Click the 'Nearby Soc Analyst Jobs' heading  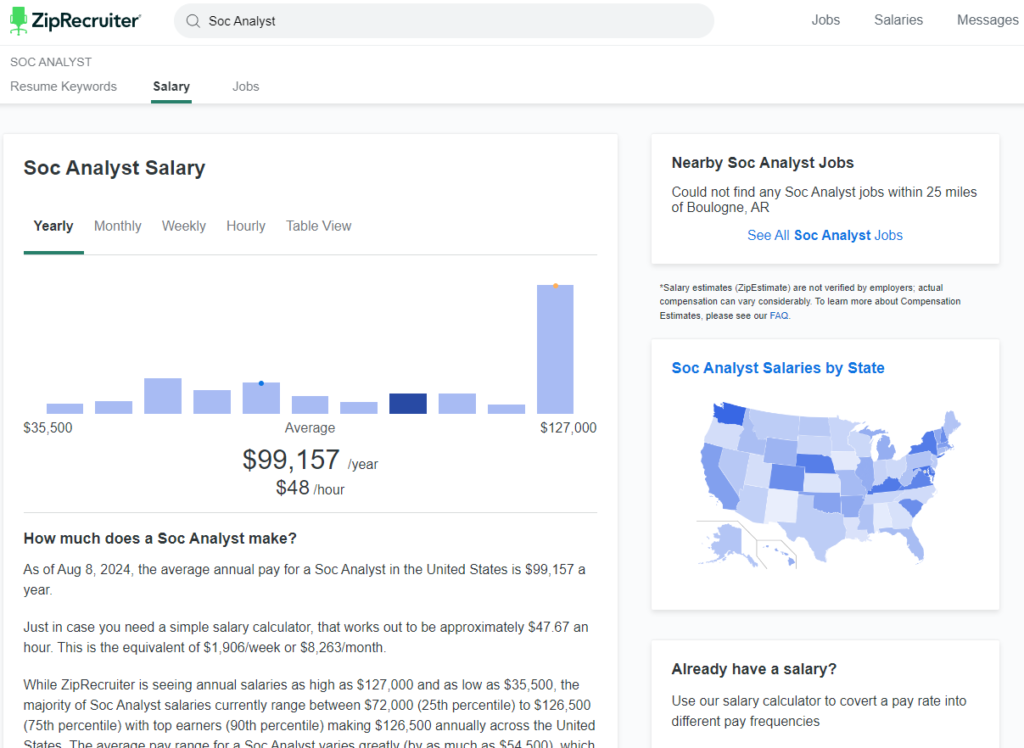762,163
